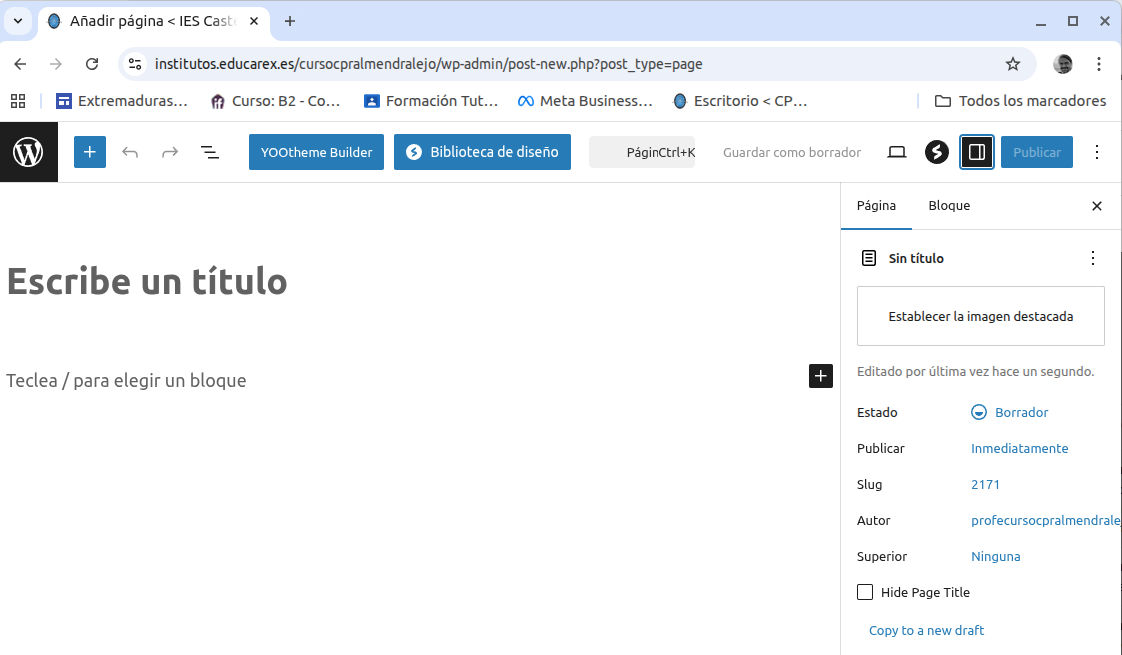
Task: Open the desktop preview view icon
Action: (x=897, y=152)
